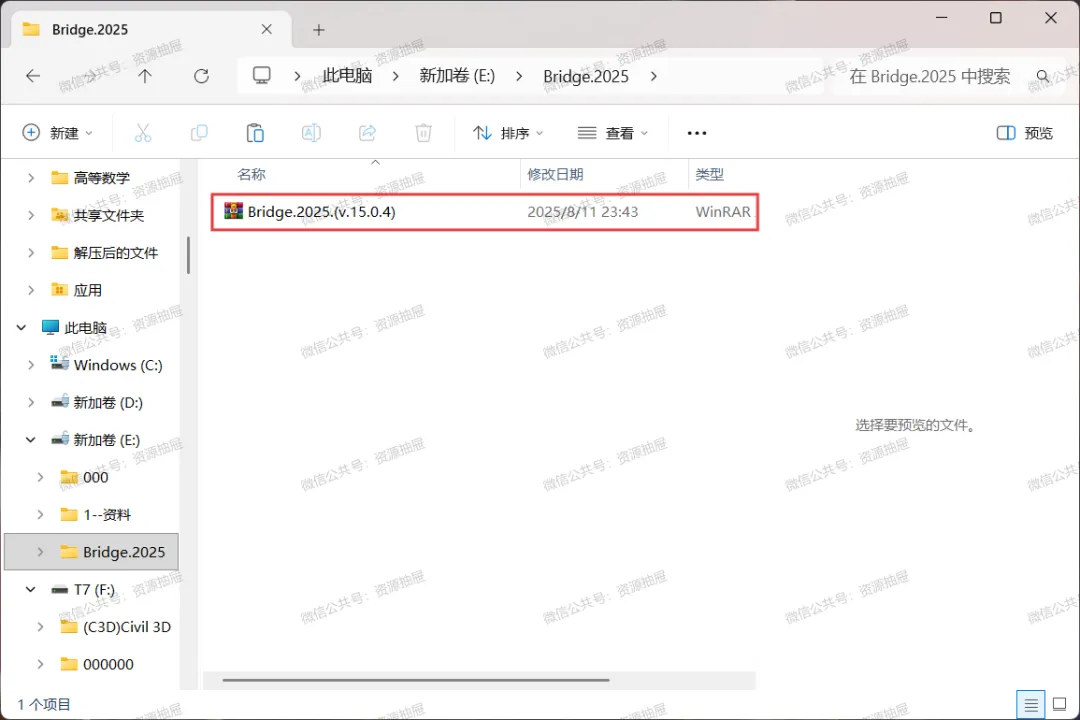Share the selected item
This screenshot has width=1080, height=720.
[368, 133]
